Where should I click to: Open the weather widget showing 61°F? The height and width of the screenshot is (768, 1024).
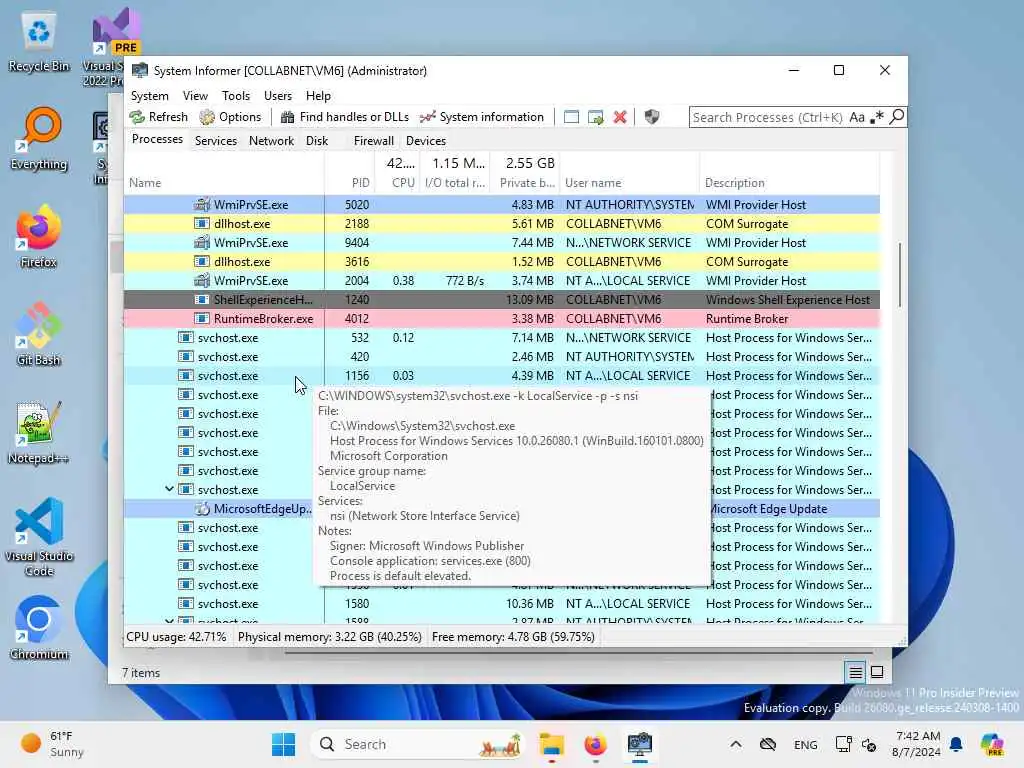click(52, 744)
